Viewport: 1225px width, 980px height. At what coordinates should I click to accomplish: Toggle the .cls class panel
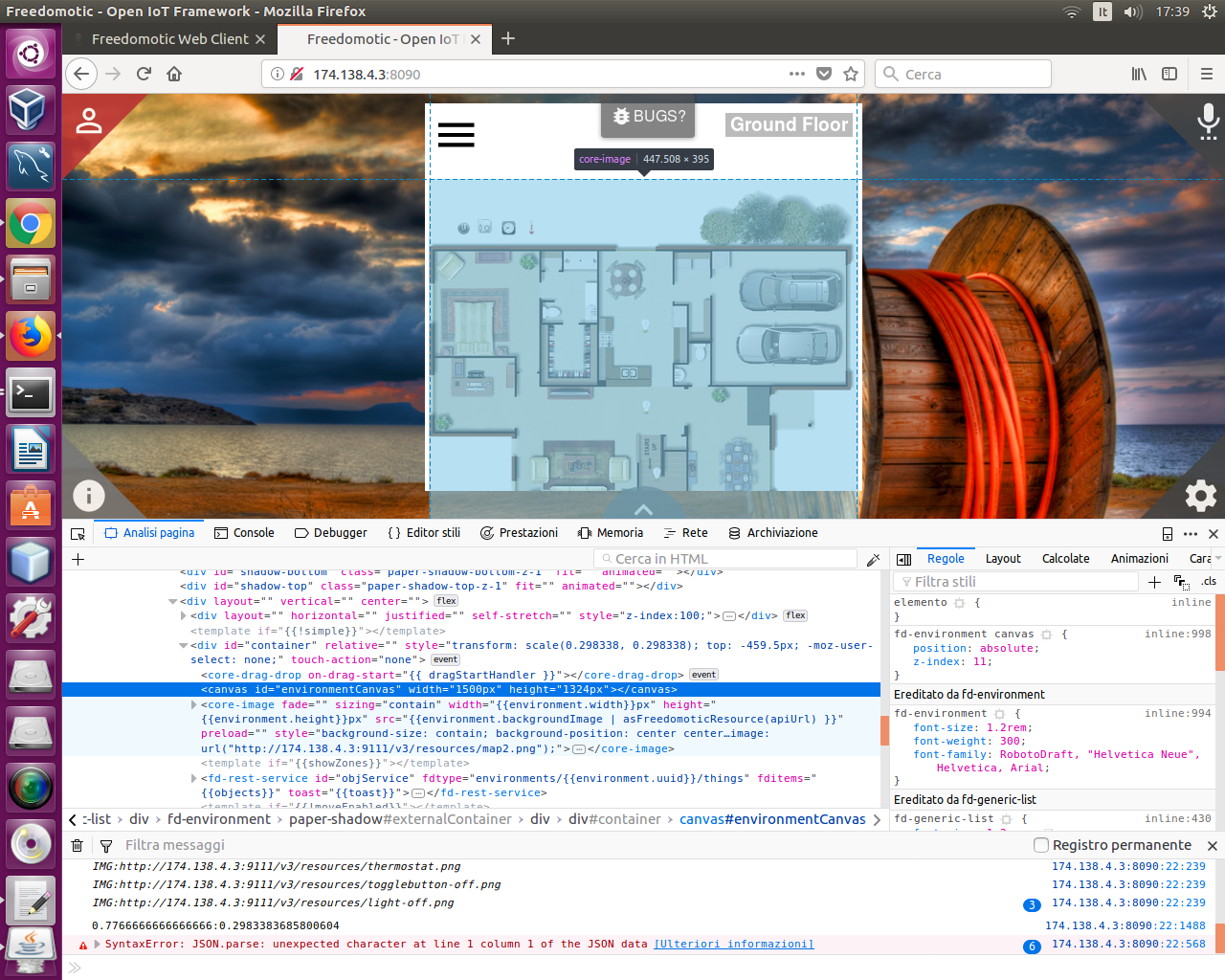click(x=1209, y=582)
